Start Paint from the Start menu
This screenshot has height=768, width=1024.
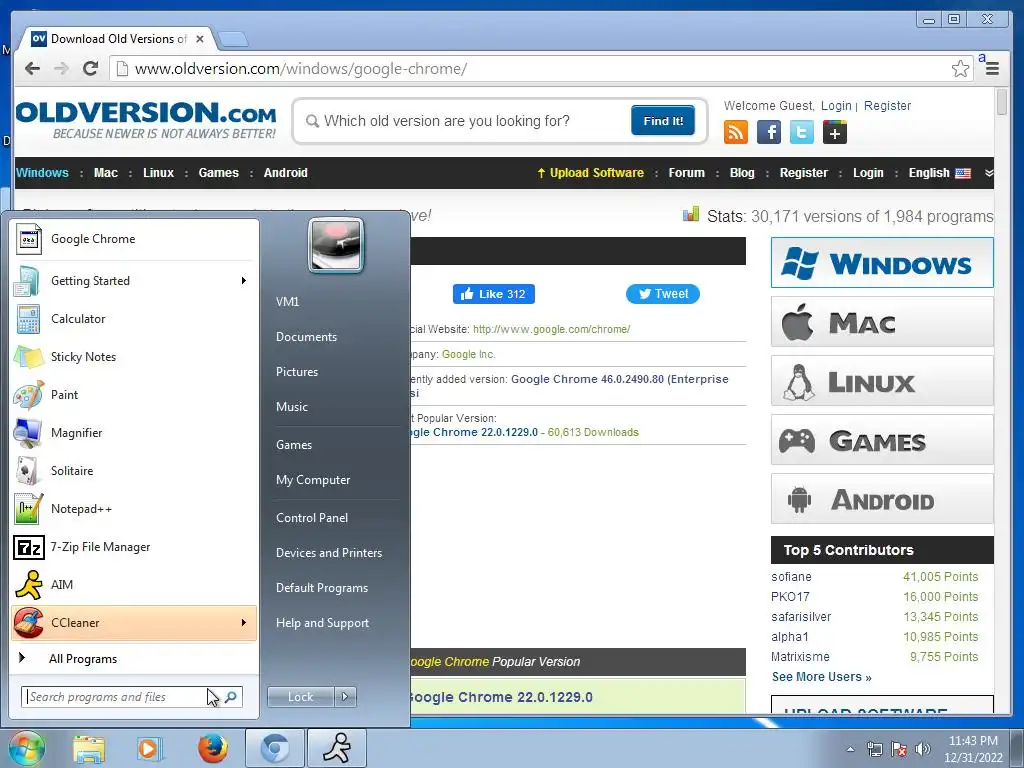[134, 394]
